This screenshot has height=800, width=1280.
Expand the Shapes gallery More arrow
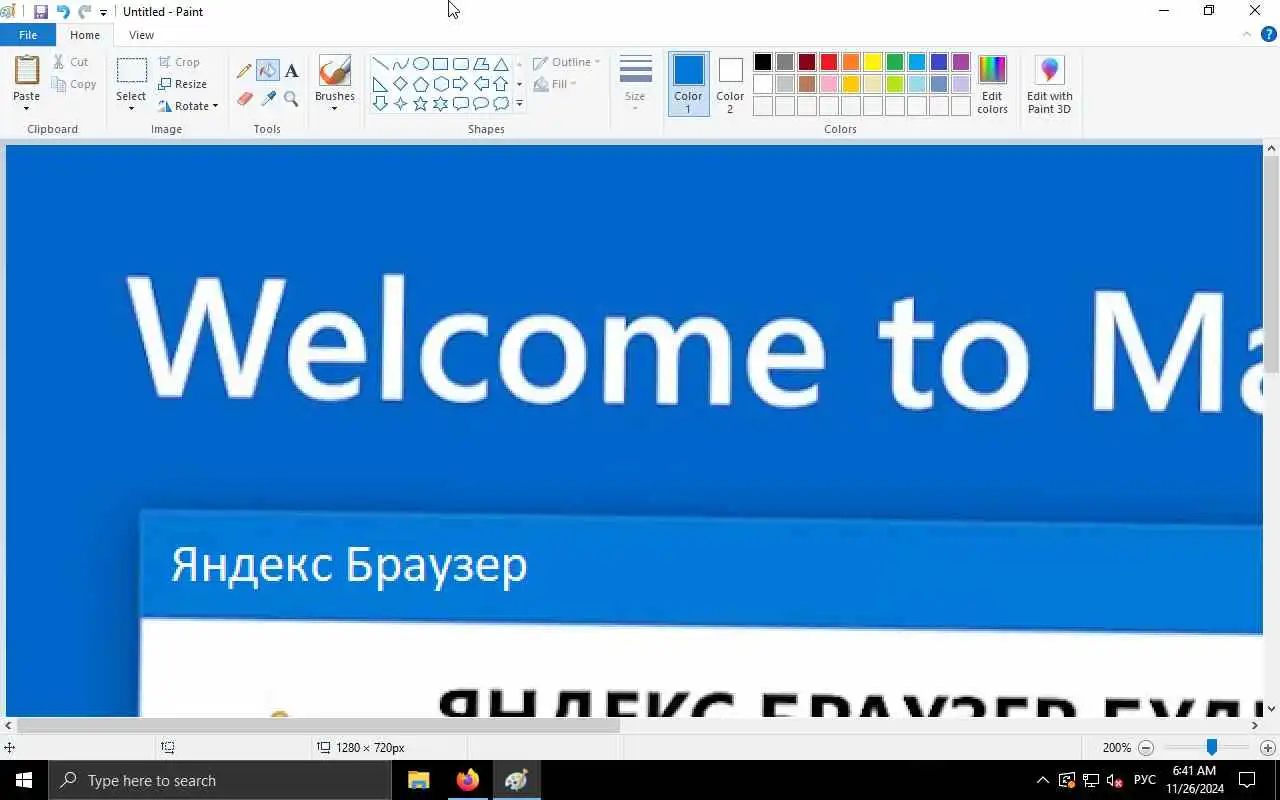(x=519, y=104)
